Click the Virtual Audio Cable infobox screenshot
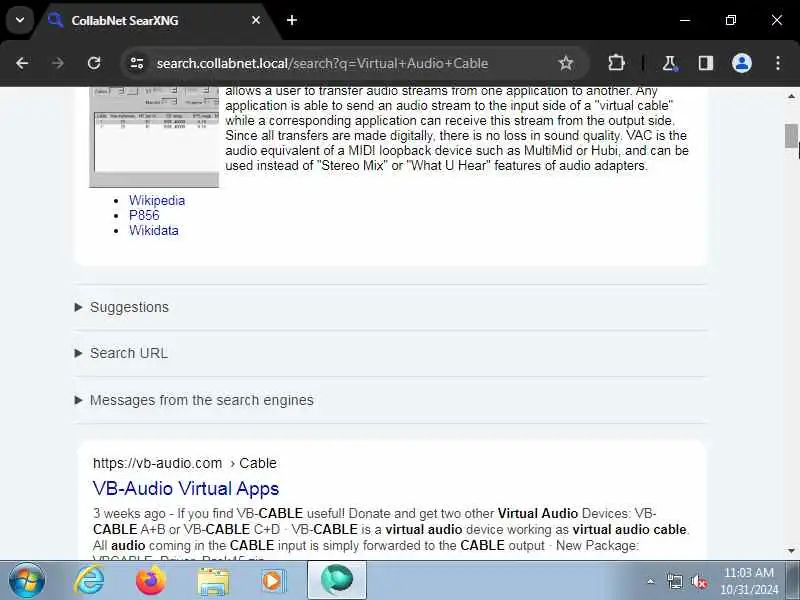Screen dimensions: 800x600 [154, 137]
